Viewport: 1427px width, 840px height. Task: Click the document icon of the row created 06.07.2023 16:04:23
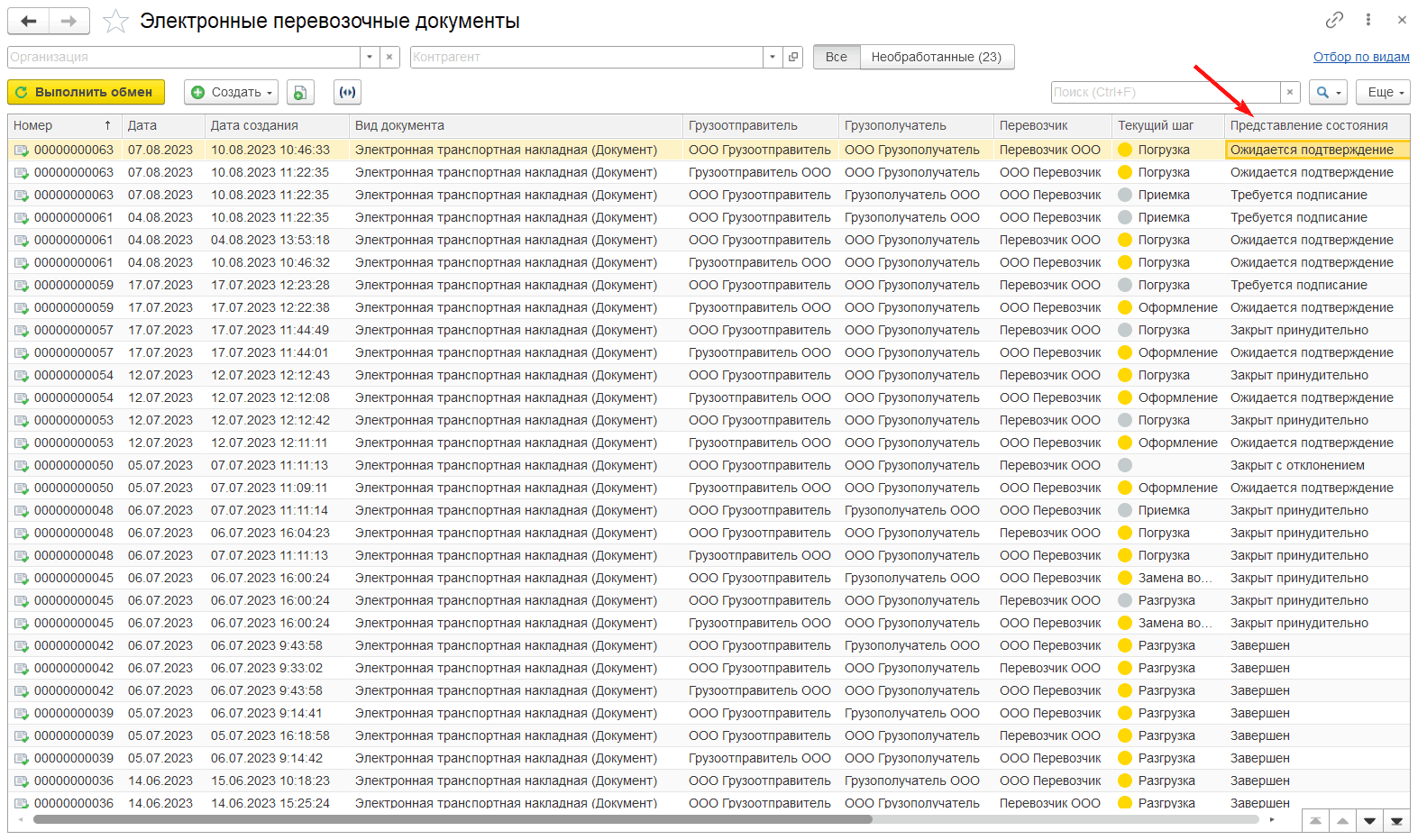22,534
